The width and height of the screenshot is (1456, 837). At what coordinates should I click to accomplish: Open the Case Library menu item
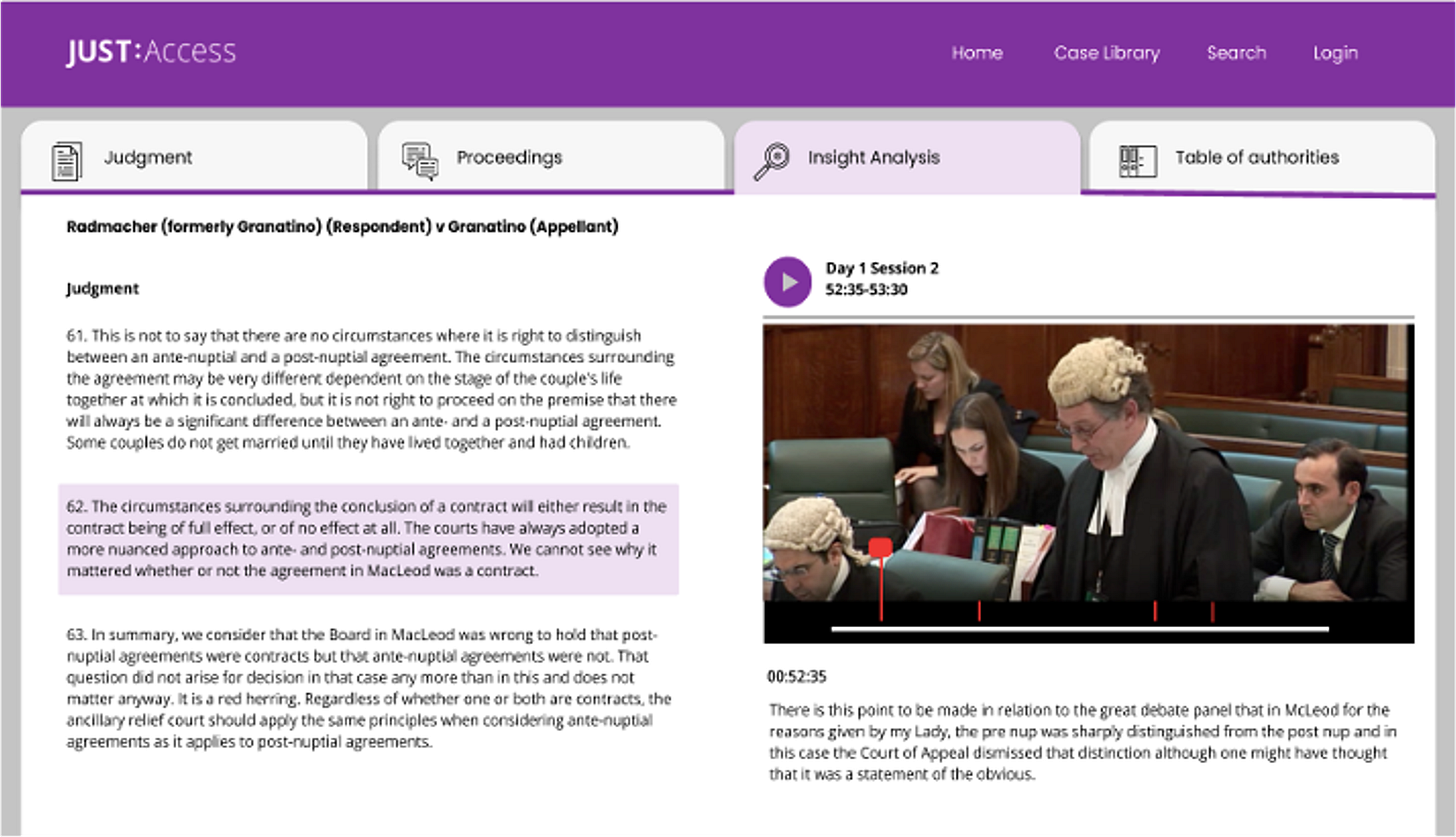(x=1106, y=53)
